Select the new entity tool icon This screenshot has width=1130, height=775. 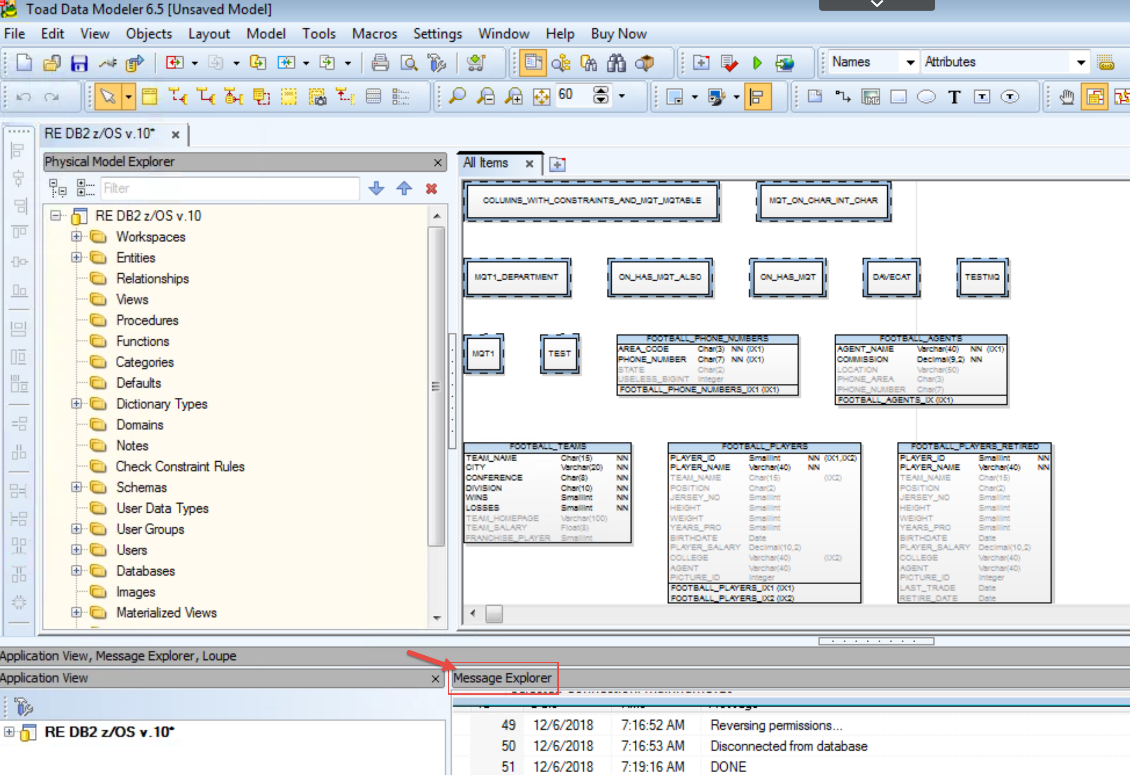(x=149, y=97)
